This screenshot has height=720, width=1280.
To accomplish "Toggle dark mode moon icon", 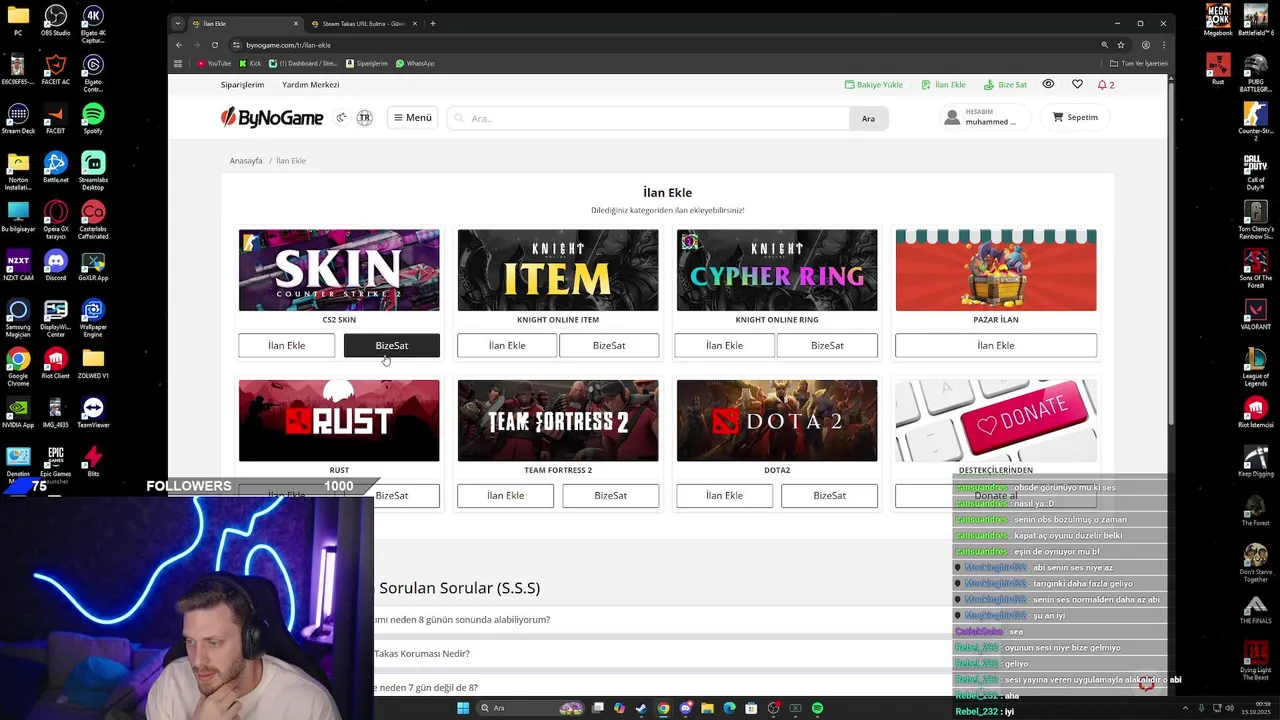I will tap(341, 118).
